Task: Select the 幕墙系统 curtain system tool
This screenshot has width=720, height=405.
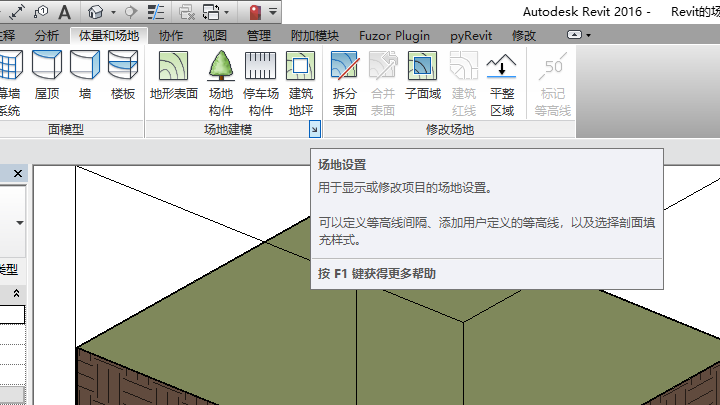Action: pyautogui.click(x=10, y=83)
